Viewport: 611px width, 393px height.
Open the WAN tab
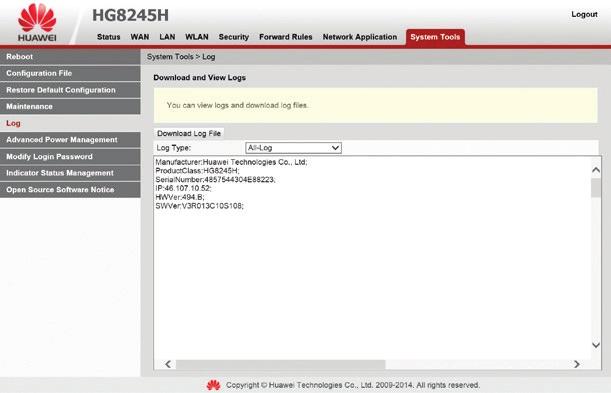tap(140, 37)
